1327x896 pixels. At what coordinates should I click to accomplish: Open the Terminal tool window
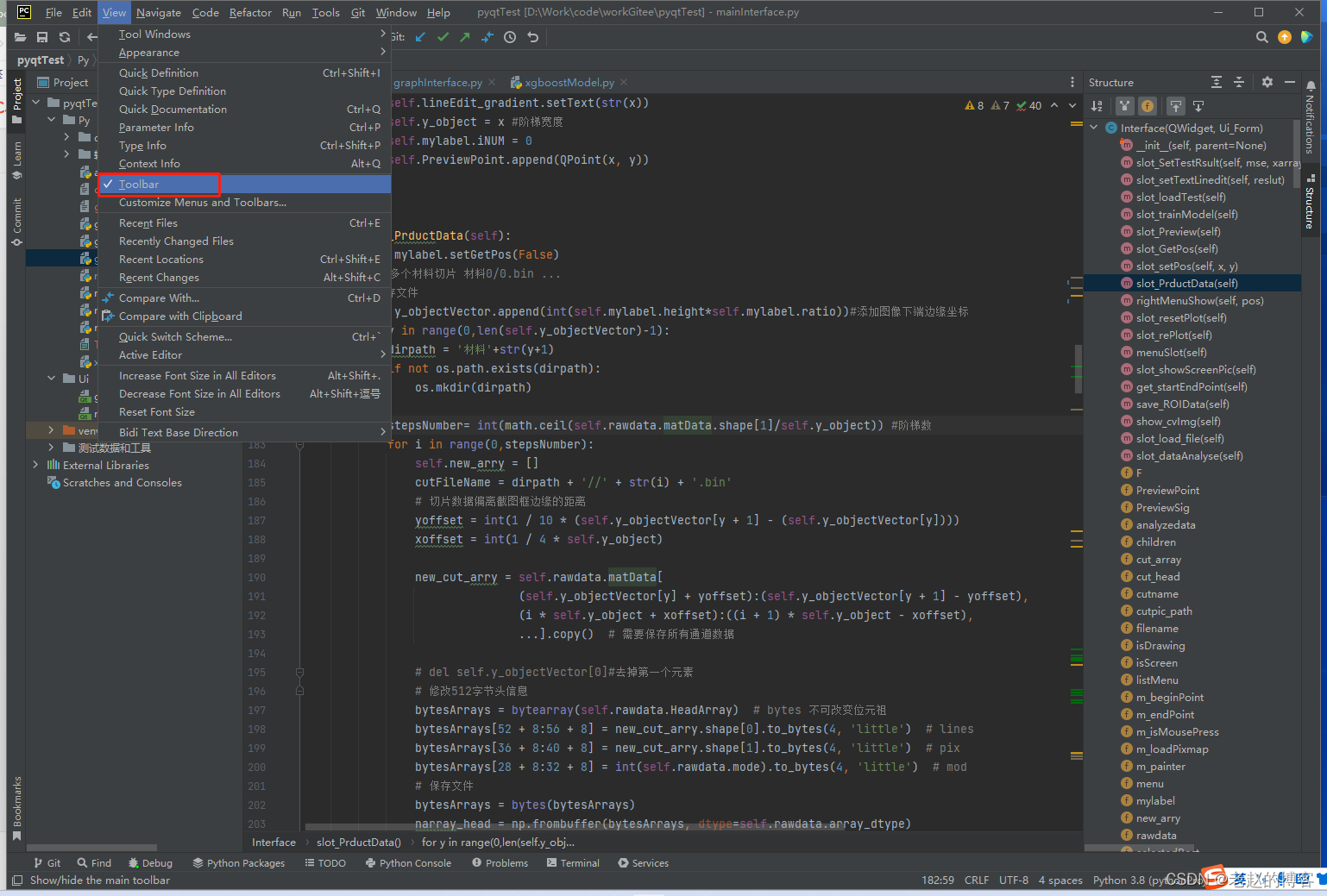tap(572, 862)
